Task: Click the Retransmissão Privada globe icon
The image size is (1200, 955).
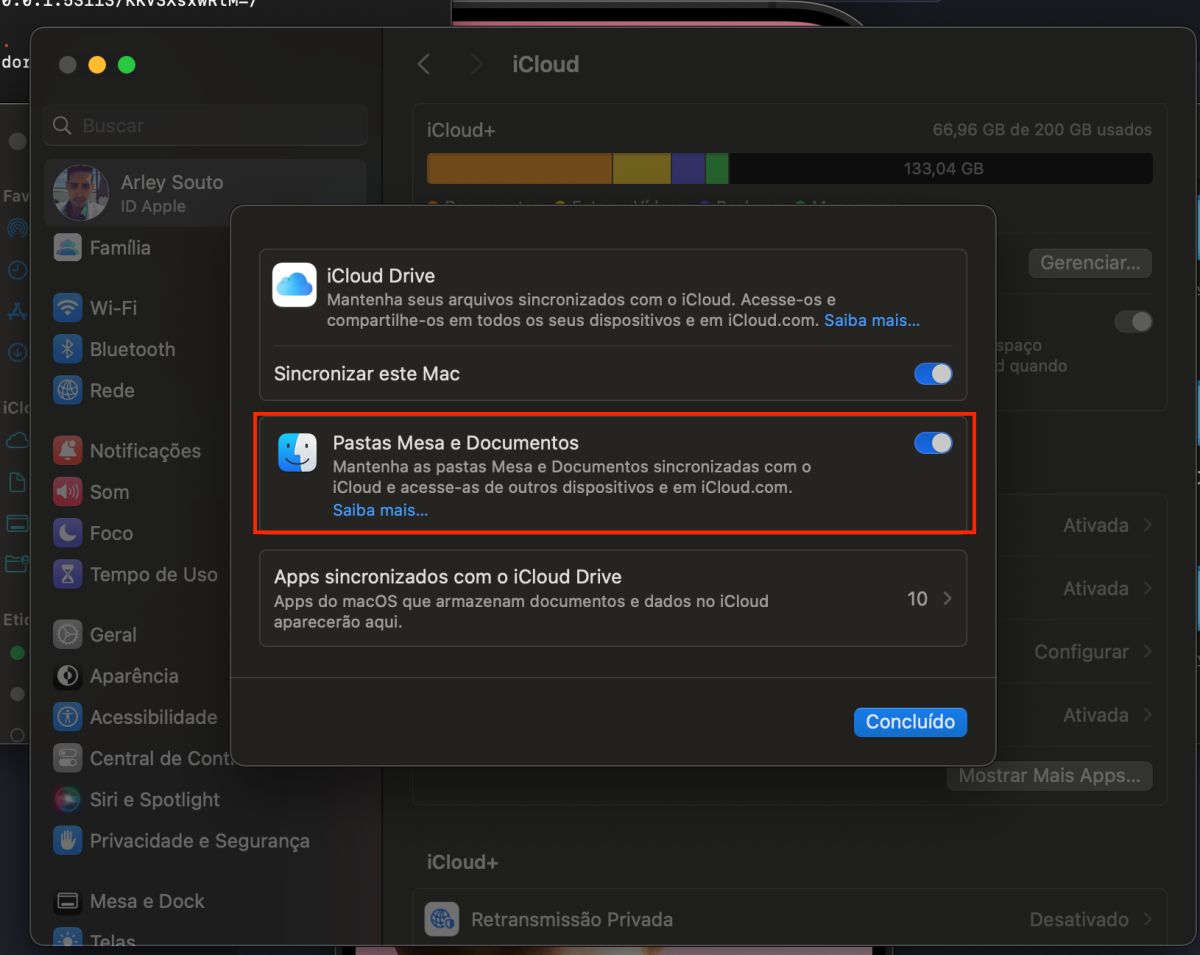Action: click(441, 919)
